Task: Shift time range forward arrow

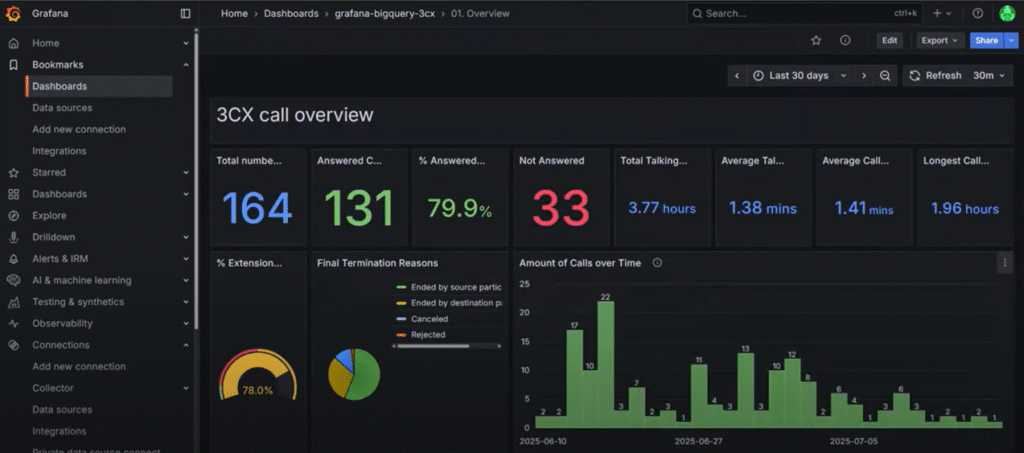Action: pos(864,76)
